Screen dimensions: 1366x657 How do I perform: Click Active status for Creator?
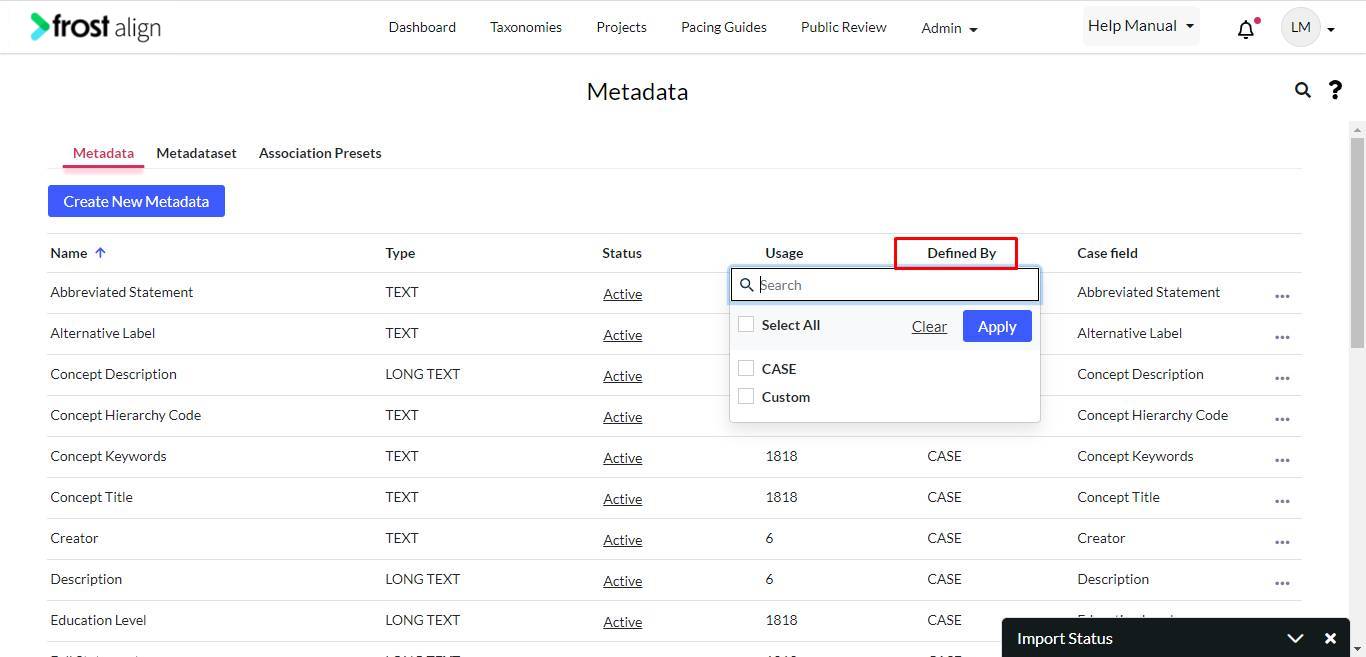coord(622,540)
